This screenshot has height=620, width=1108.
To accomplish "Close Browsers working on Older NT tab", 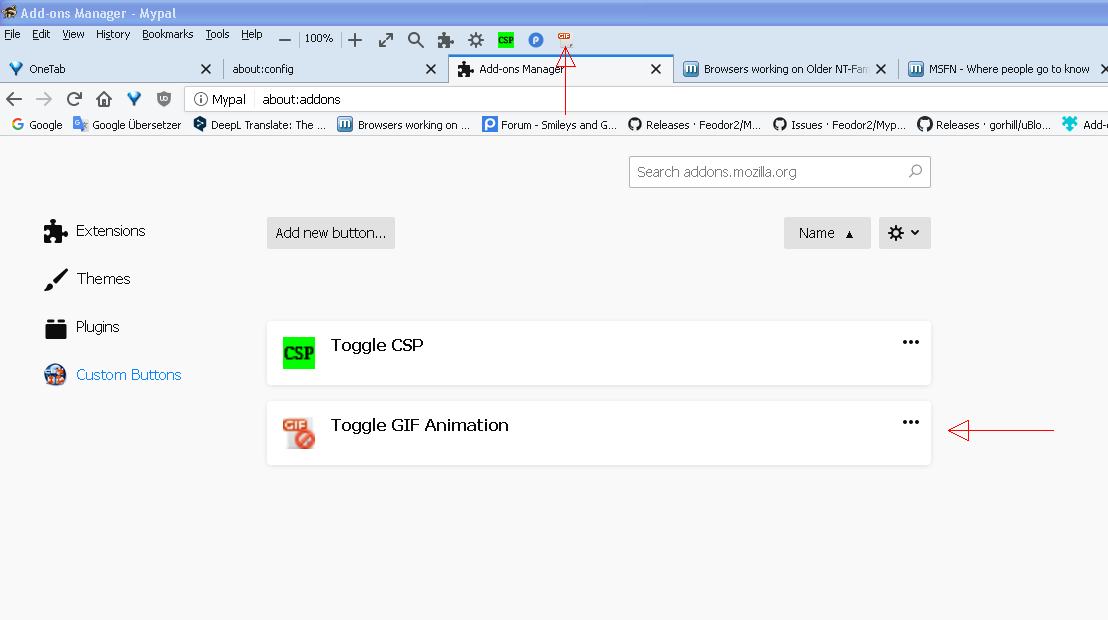I will click(880, 69).
